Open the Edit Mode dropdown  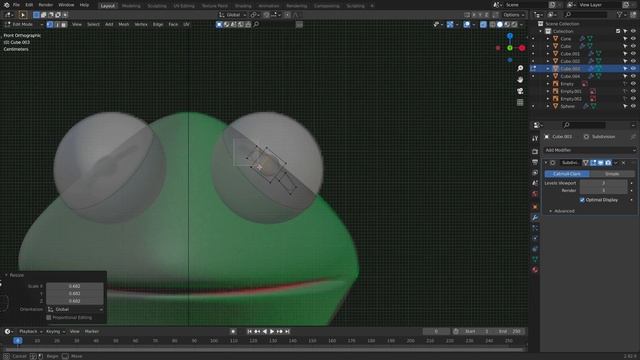(x=24, y=24)
